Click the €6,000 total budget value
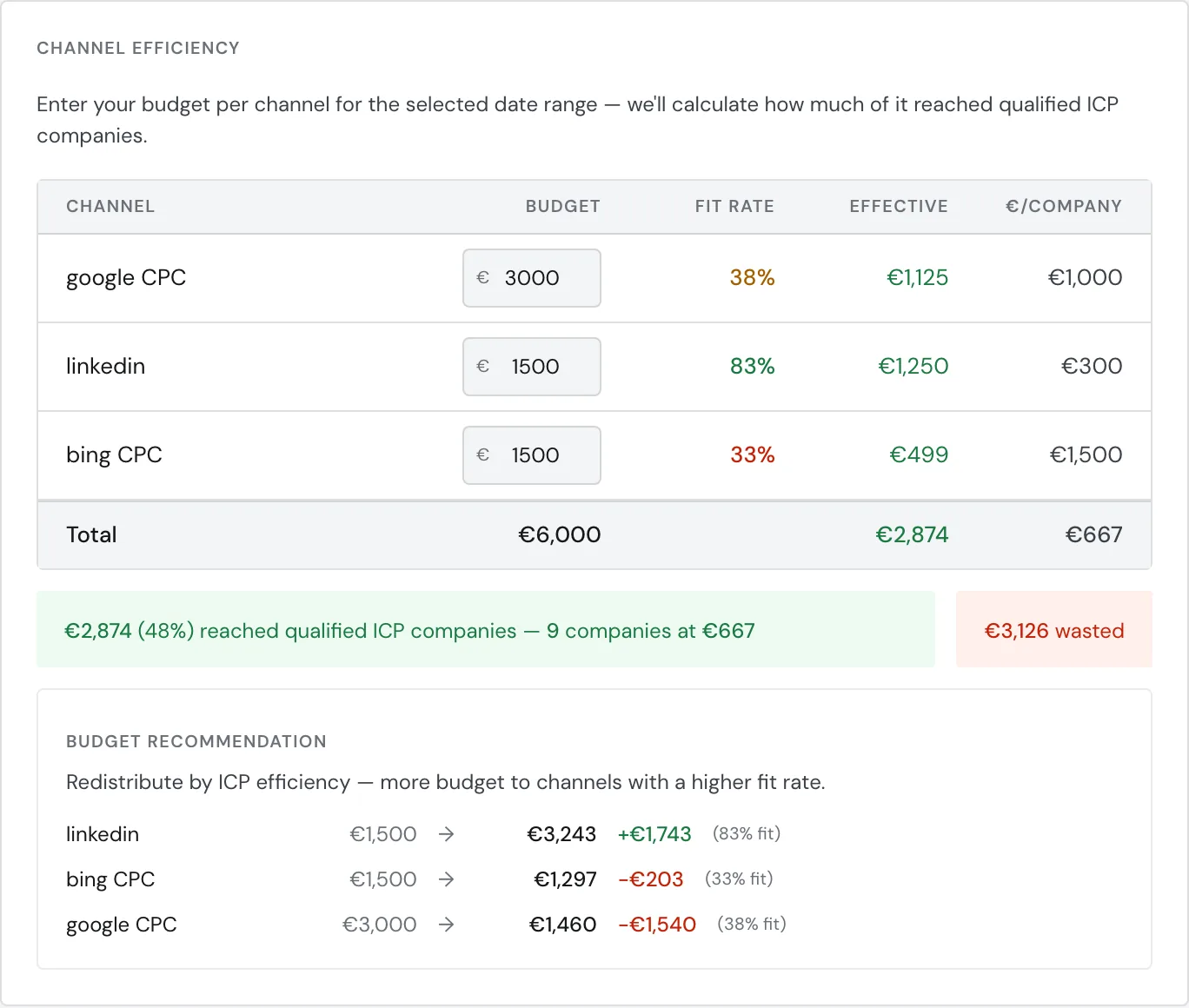The image size is (1189, 1008). 559,535
